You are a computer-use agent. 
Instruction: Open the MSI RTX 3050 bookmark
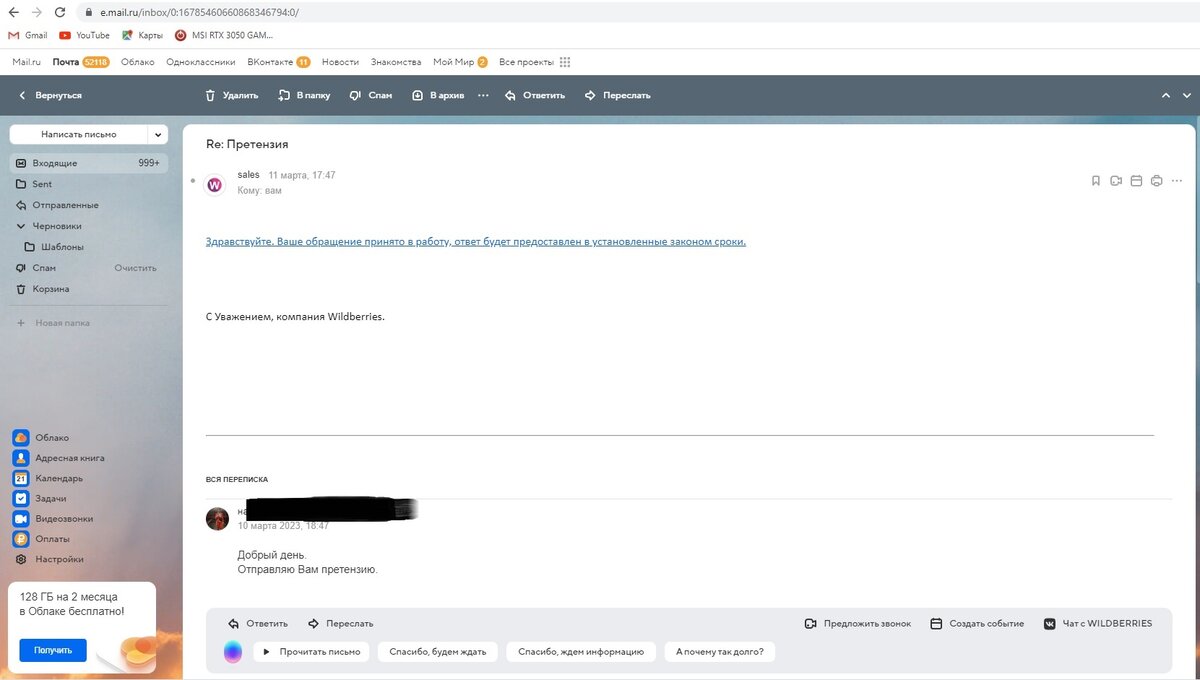click(224, 35)
